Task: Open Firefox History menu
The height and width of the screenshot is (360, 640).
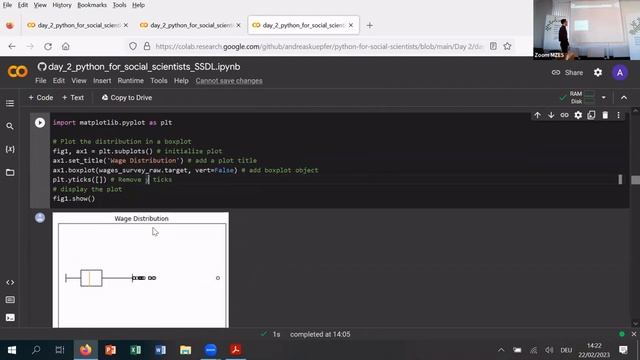Action: coord(62,5)
